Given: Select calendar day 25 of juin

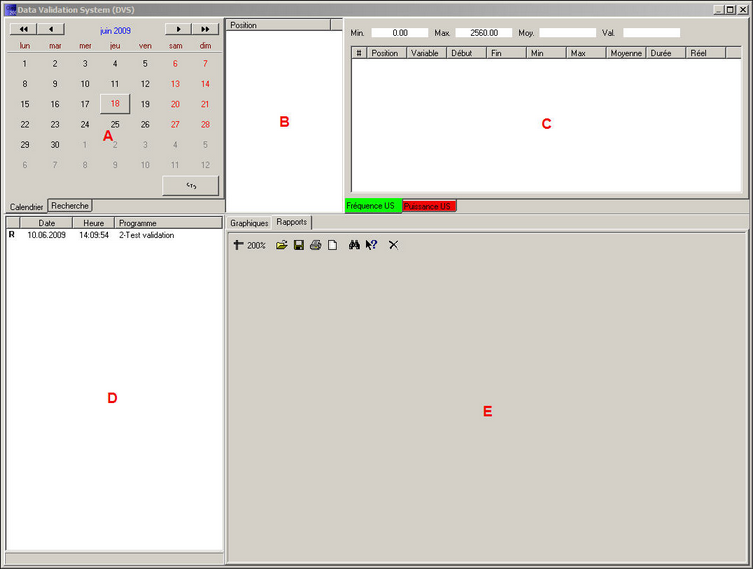Looking at the screenshot, I should coord(115,124).
